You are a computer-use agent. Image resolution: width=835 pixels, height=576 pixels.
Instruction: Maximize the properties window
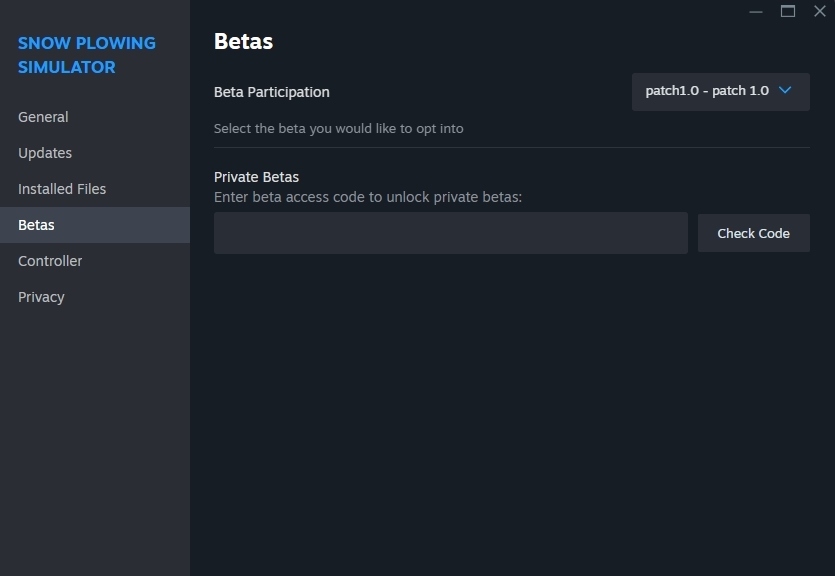tap(787, 11)
